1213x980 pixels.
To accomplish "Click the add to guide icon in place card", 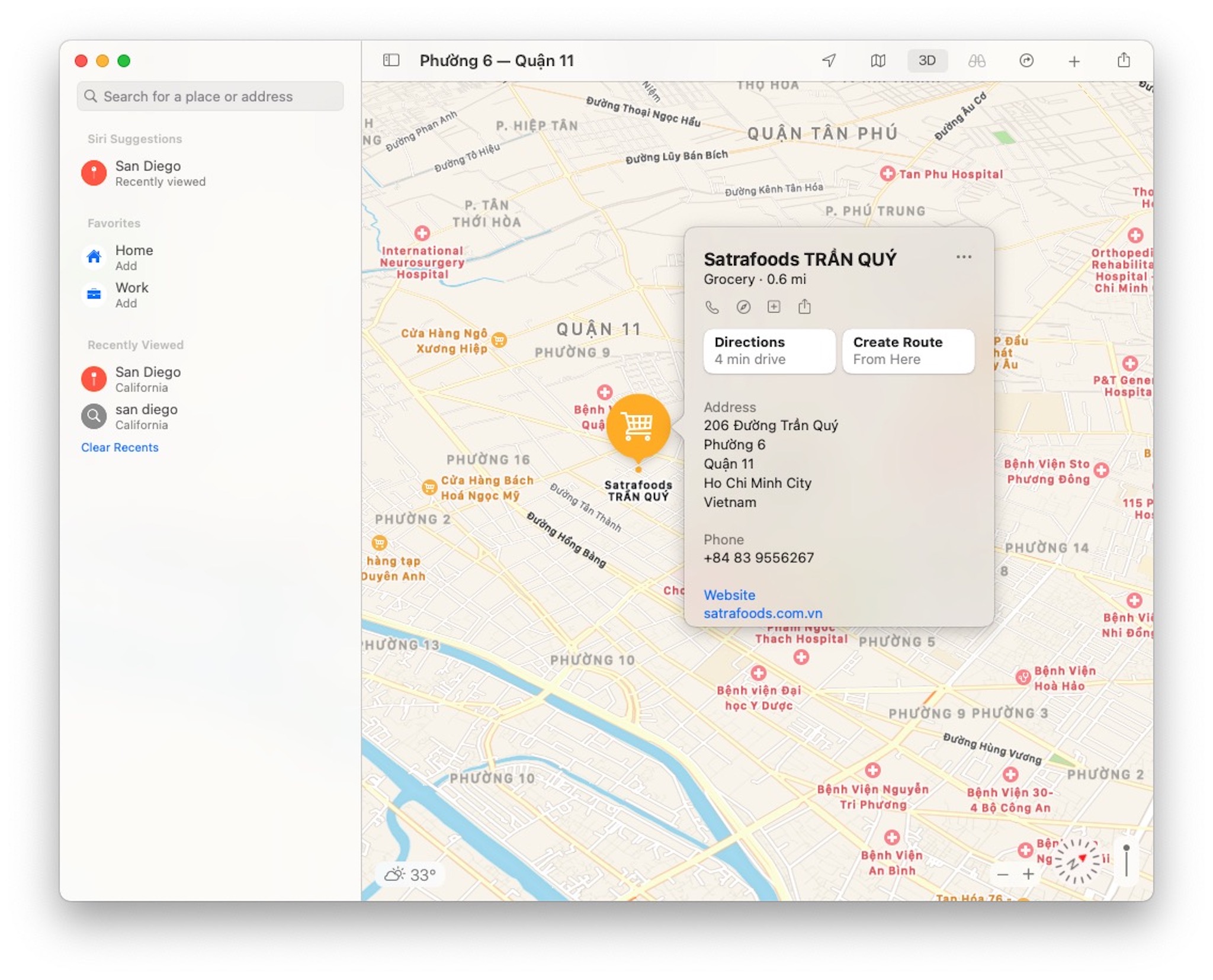I will point(774,306).
